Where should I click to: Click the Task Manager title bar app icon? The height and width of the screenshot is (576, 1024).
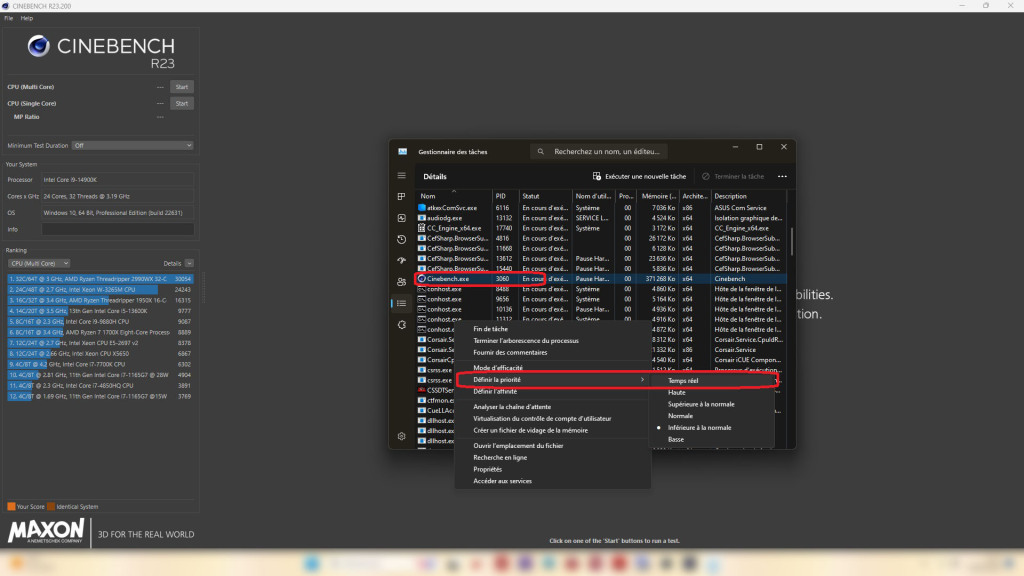click(402, 152)
